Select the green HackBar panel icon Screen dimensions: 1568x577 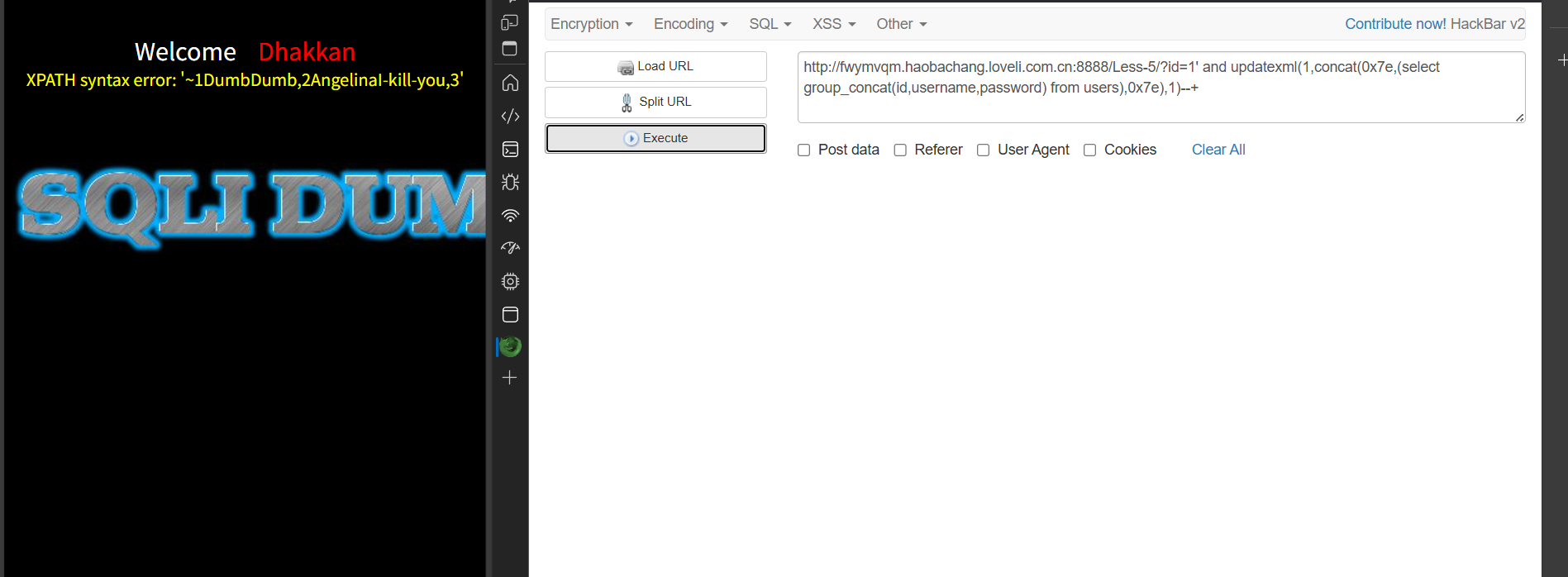pos(510,346)
